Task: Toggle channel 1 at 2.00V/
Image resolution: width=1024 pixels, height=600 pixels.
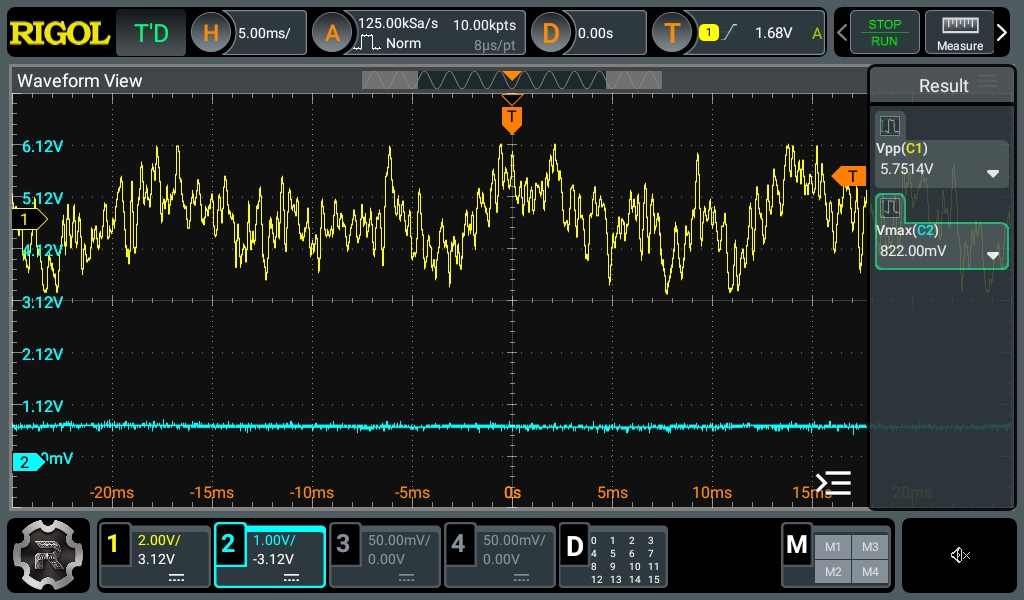Action: point(155,556)
